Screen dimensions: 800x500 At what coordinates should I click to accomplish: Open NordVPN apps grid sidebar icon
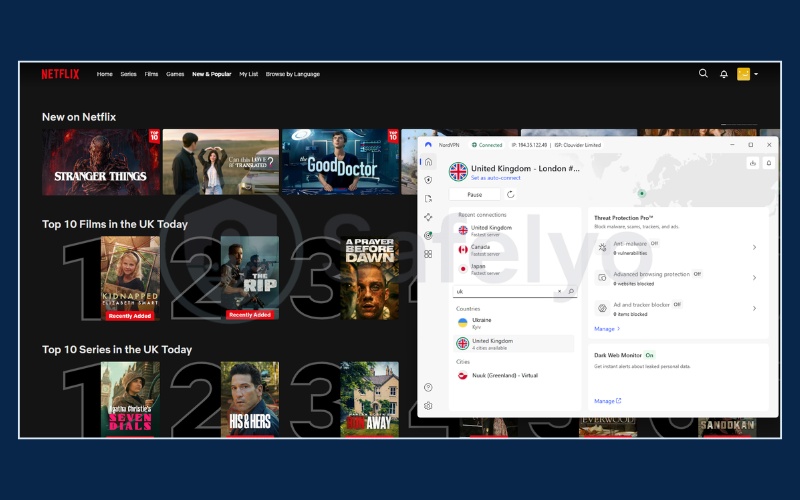(x=428, y=254)
